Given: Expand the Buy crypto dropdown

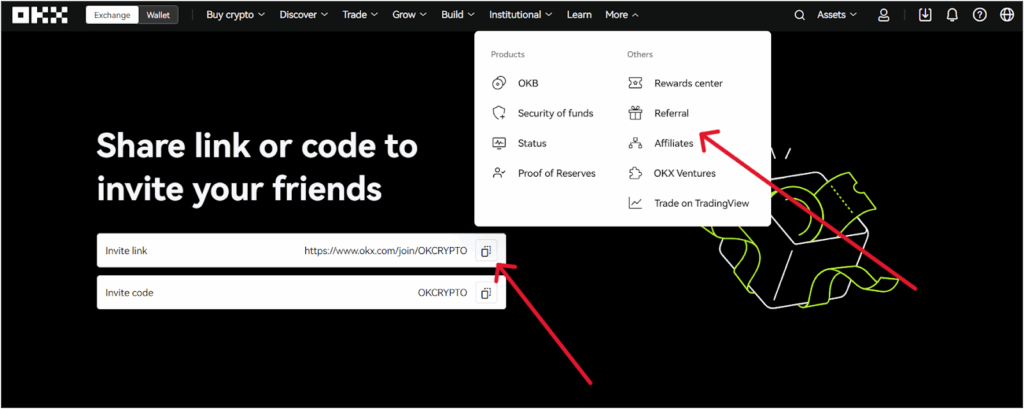Looking at the screenshot, I should (x=236, y=15).
